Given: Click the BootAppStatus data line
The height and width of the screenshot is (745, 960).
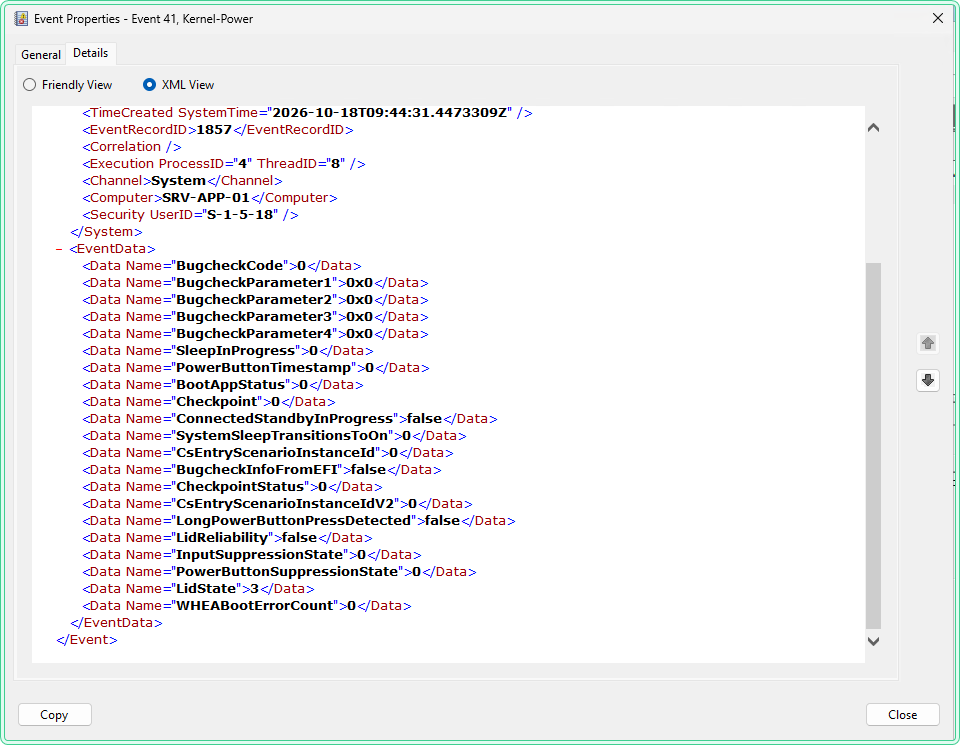Looking at the screenshot, I should [223, 385].
